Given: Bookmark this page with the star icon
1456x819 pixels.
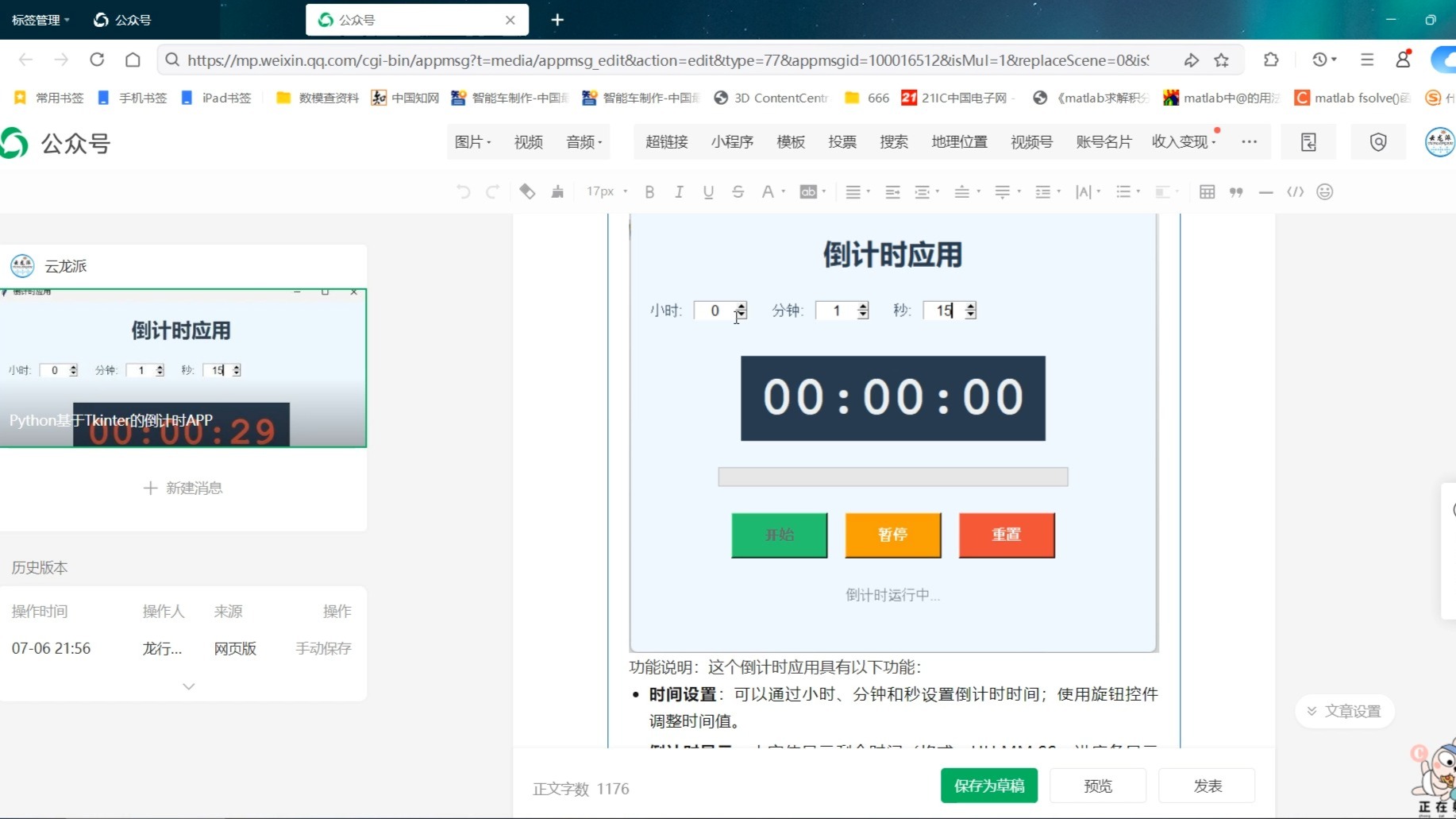Looking at the screenshot, I should 1222,60.
